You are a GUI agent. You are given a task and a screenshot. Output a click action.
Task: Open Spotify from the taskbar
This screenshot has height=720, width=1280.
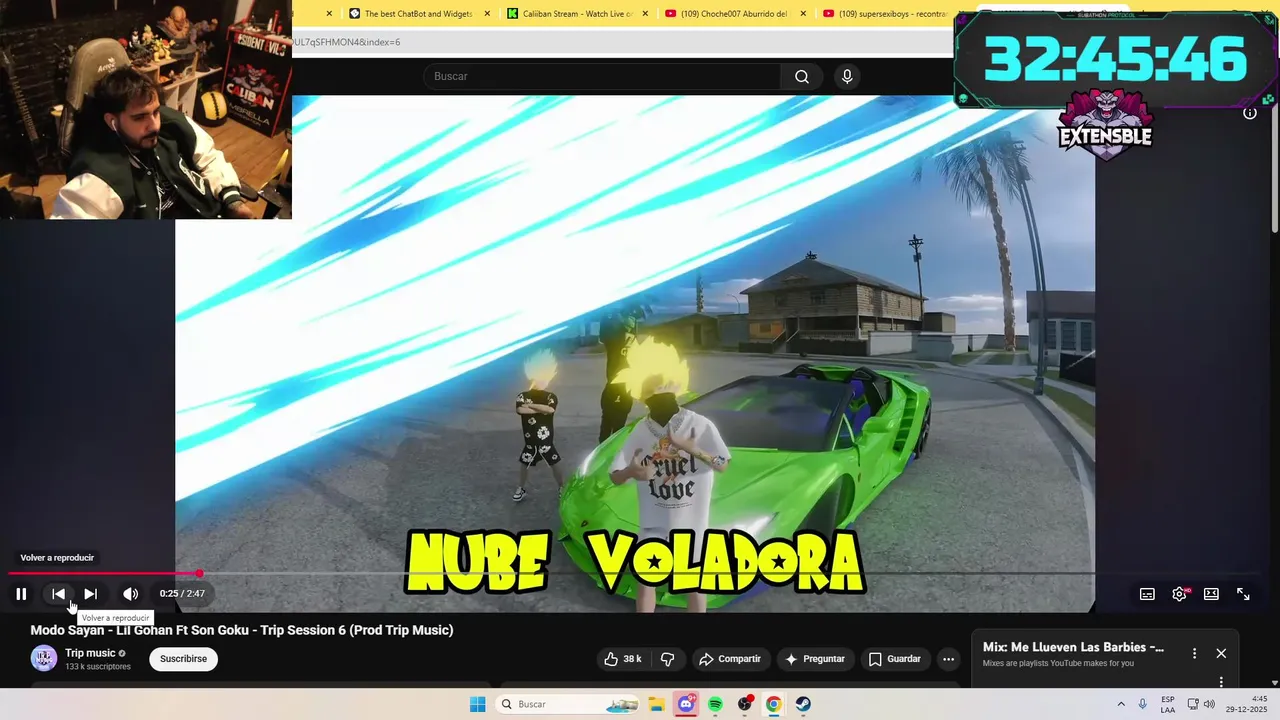pyautogui.click(x=715, y=704)
